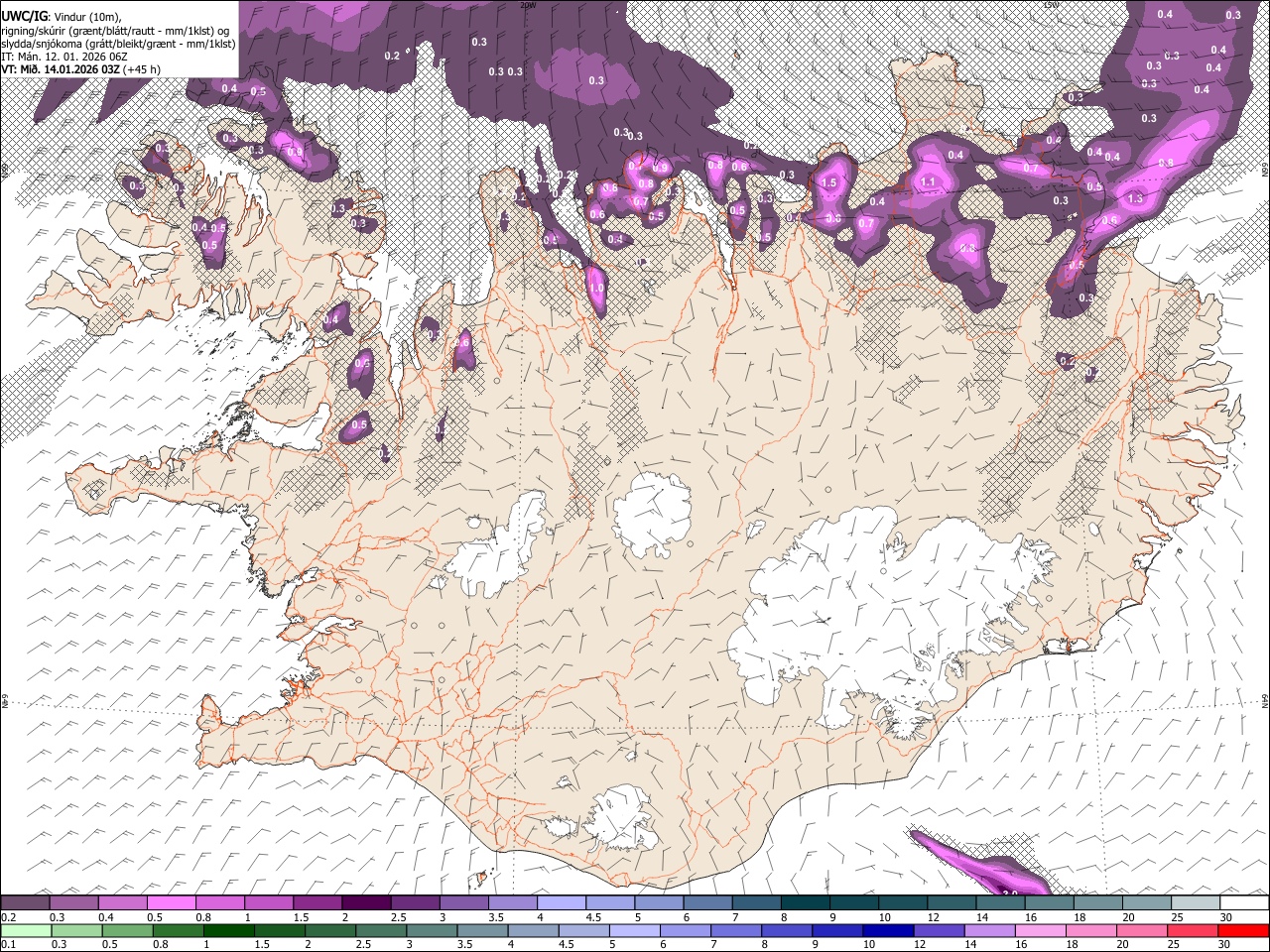The width and height of the screenshot is (1270, 952).
Task: Click the UWC/IG title in the header box
Action: point(24,15)
